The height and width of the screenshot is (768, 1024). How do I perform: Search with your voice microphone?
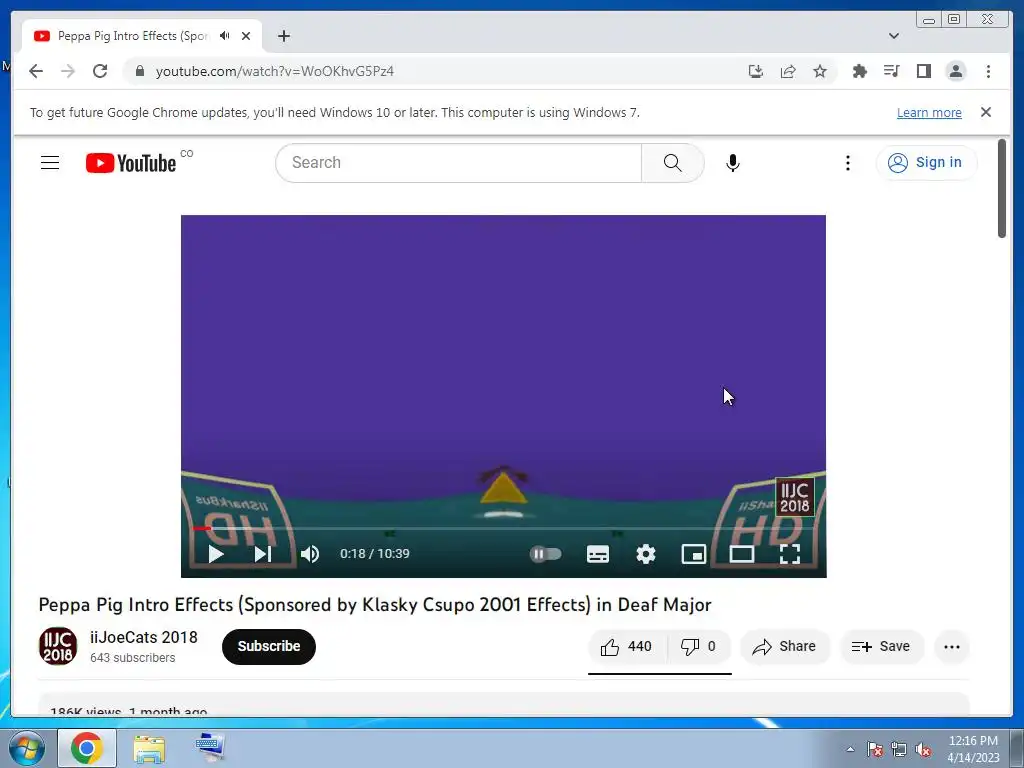(x=733, y=163)
